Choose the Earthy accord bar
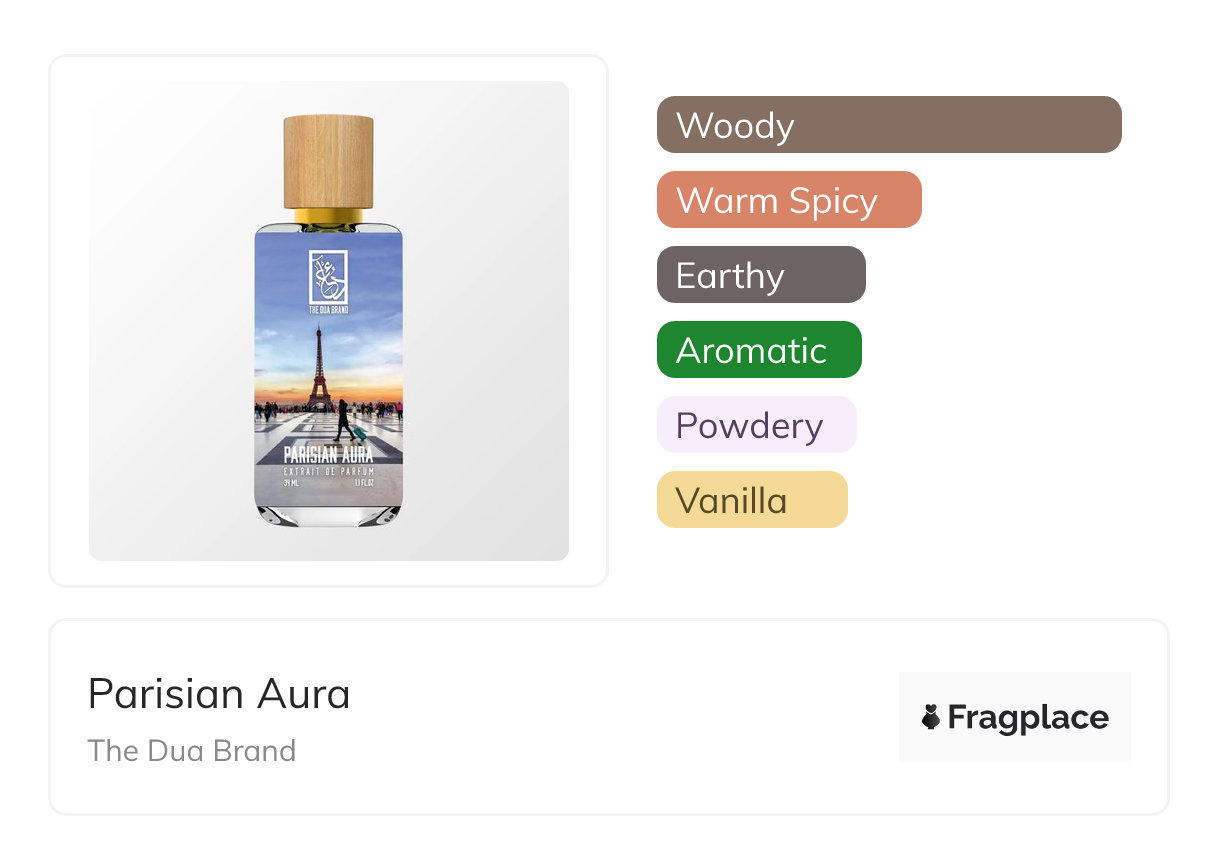 click(x=760, y=275)
